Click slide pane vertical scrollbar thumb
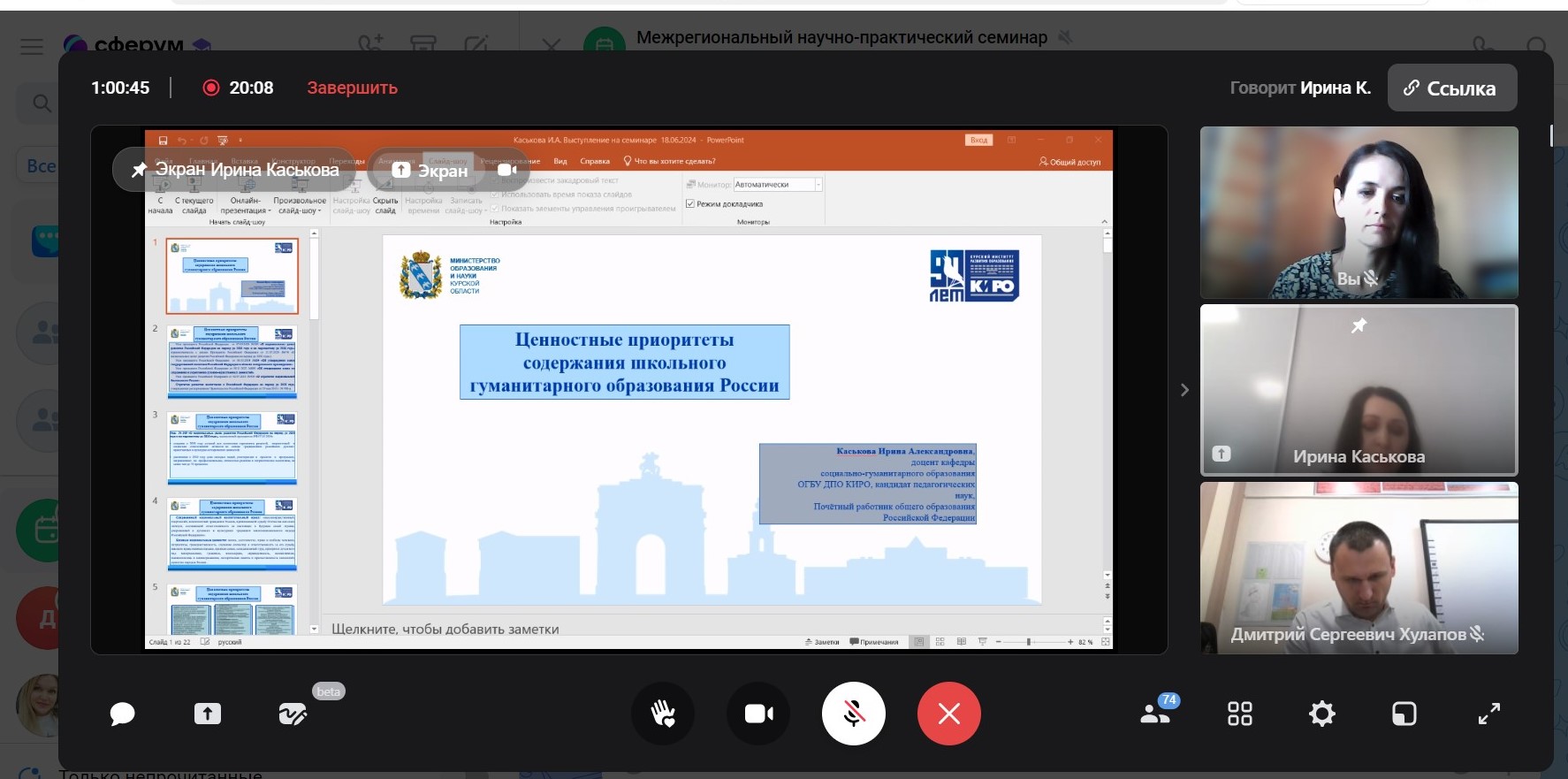 coord(1107,247)
